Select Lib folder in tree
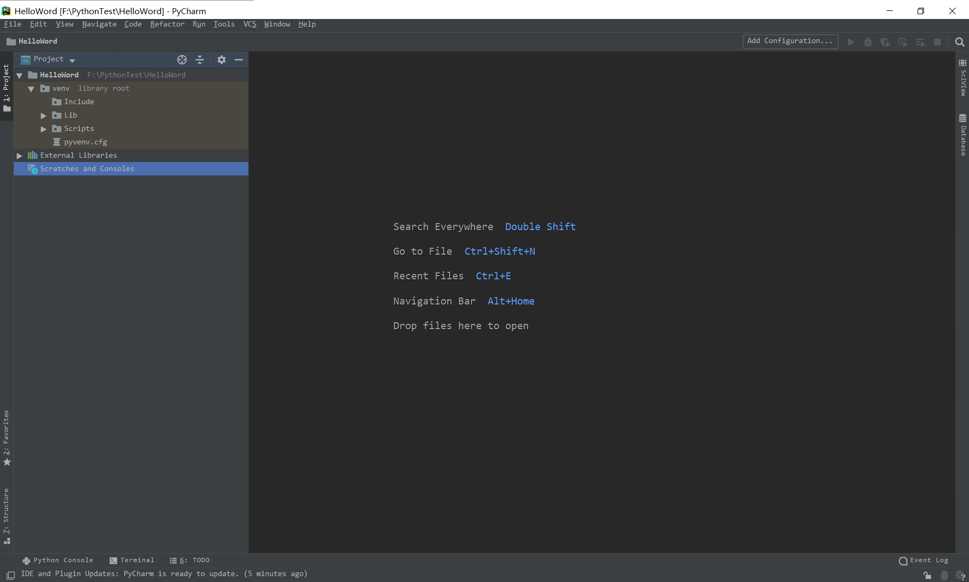Screen dimensions: 969x582 point(131,115)
